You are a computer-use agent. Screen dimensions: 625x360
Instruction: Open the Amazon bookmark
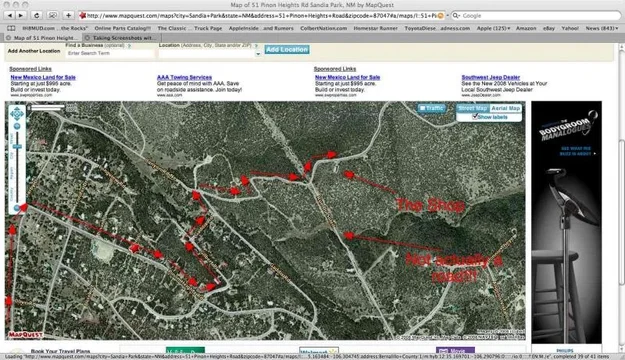click(x=526, y=28)
